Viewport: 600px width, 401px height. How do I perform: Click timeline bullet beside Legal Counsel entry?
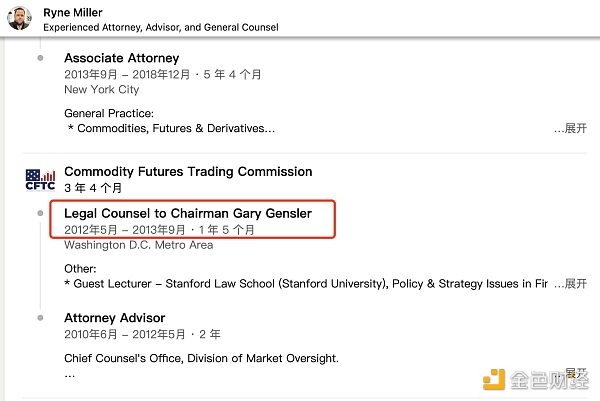pyautogui.click(x=40, y=214)
